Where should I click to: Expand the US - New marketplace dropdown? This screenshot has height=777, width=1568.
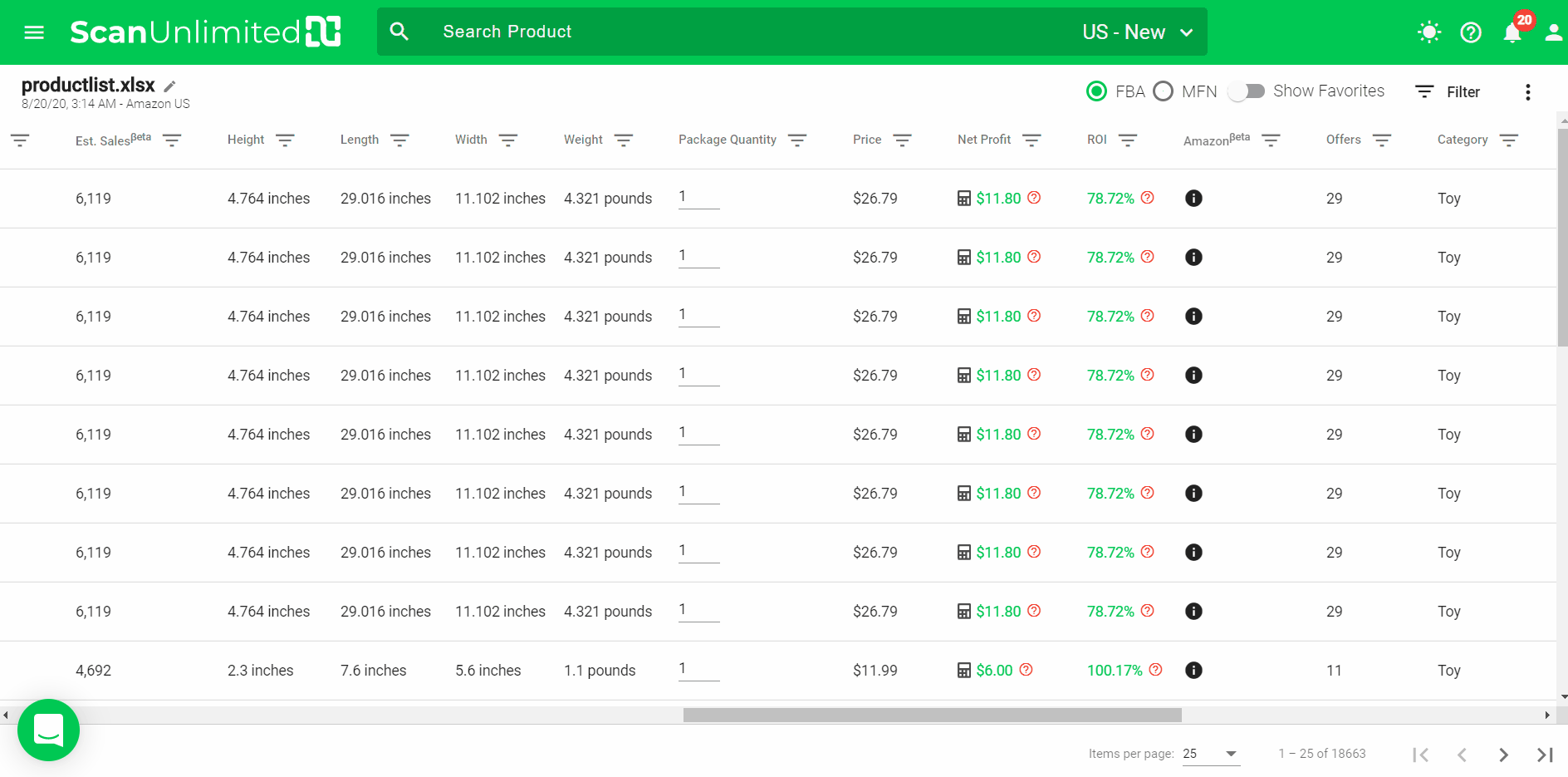pyautogui.click(x=1138, y=32)
